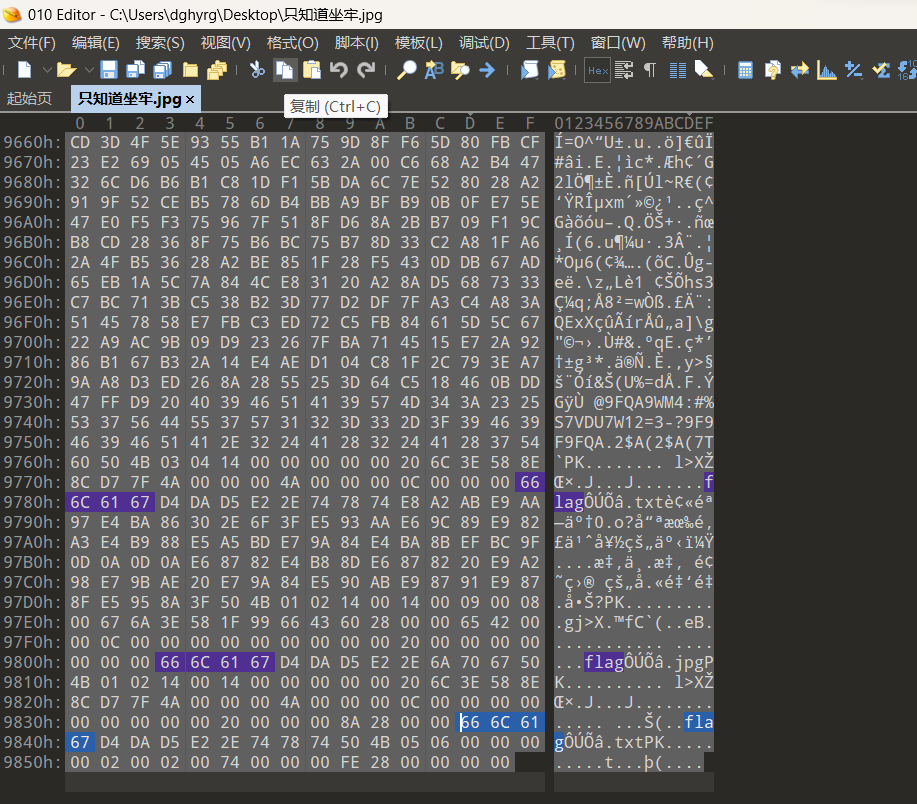Click the Compare files icon
917x804 pixels.
coord(773,70)
